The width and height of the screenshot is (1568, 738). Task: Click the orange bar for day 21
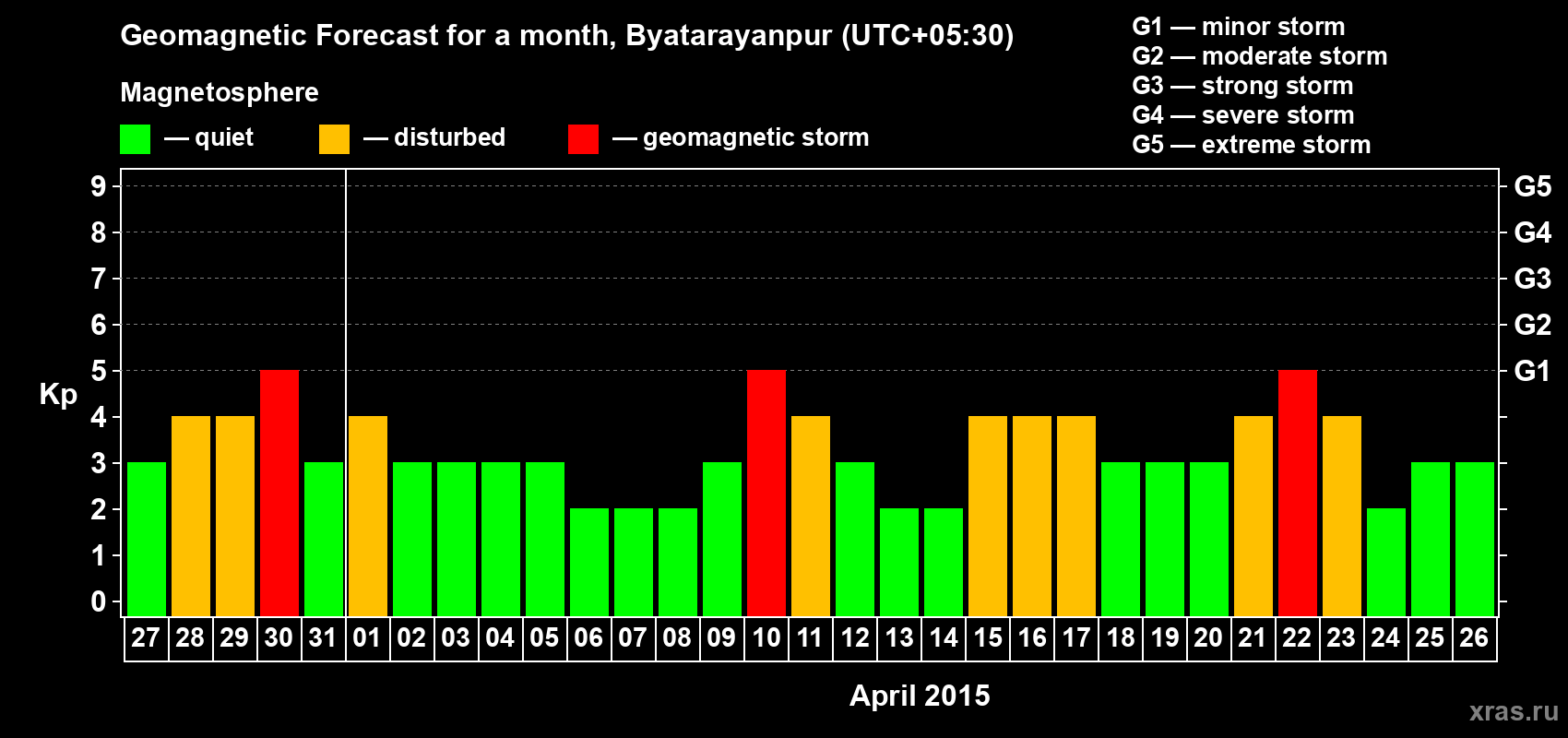(1253, 517)
